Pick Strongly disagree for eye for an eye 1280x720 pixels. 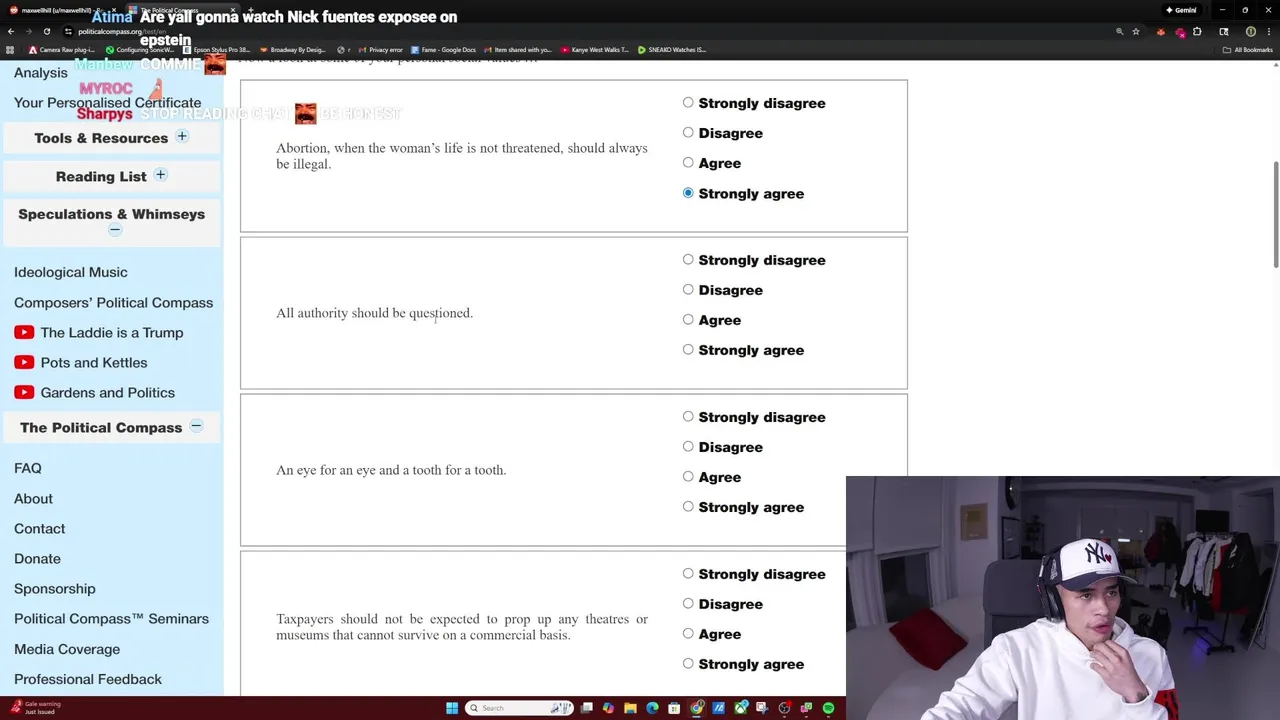click(x=688, y=416)
